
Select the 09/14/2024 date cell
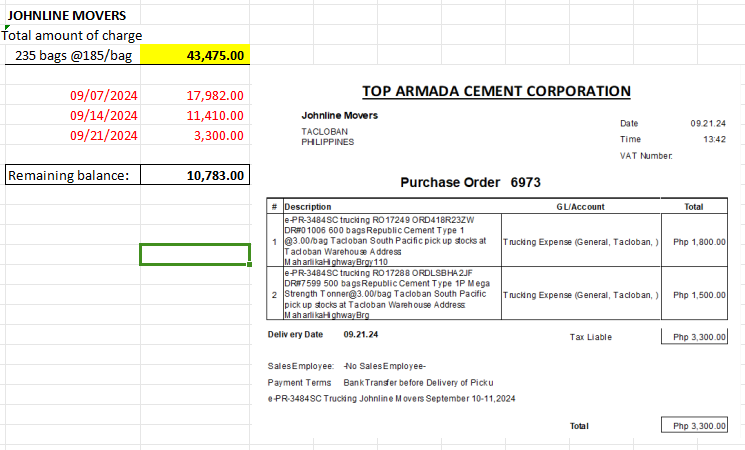103,116
